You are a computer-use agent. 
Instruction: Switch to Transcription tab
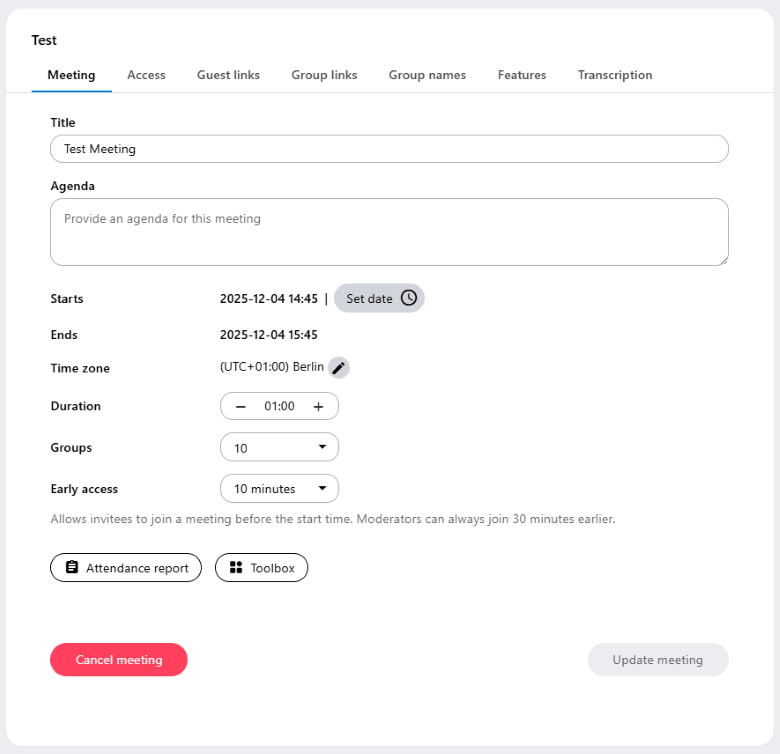[615, 75]
